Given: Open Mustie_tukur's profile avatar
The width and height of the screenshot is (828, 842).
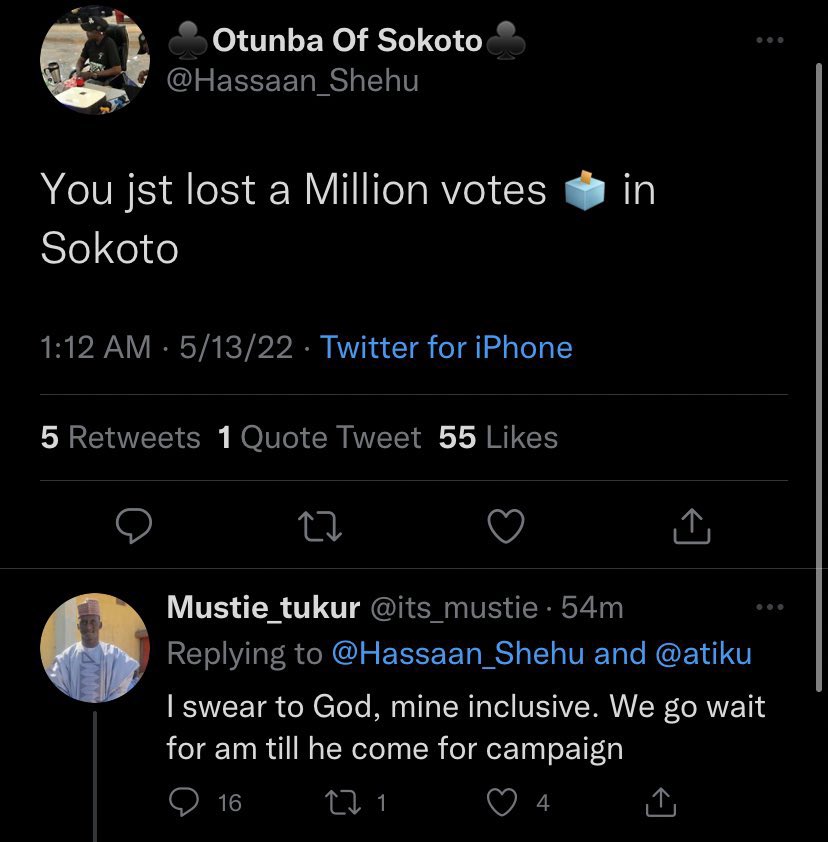Looking at the screenshot, I should (x=95, y=648).
